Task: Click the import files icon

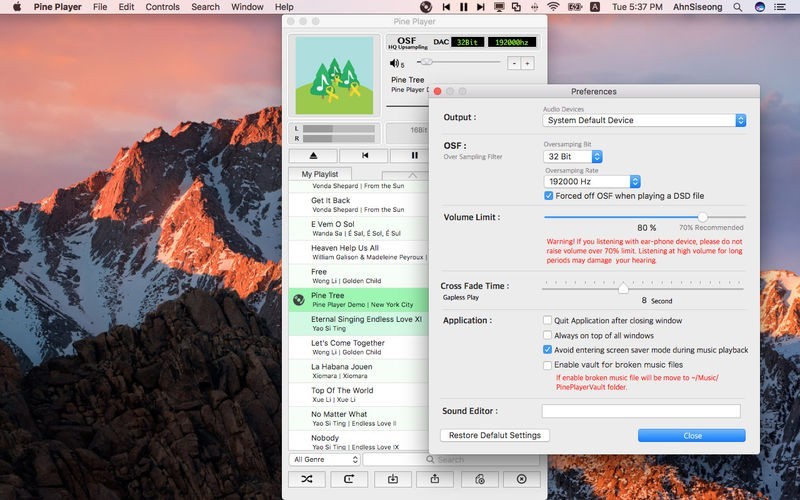Action: [x=391, y=479]
